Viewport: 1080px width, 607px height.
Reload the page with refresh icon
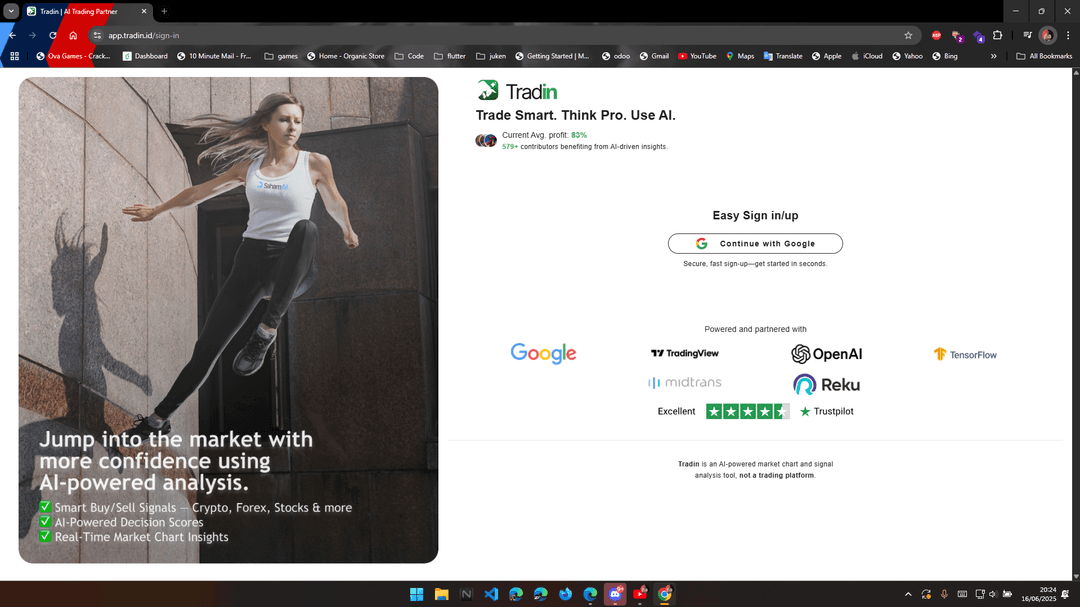[52, 35]
